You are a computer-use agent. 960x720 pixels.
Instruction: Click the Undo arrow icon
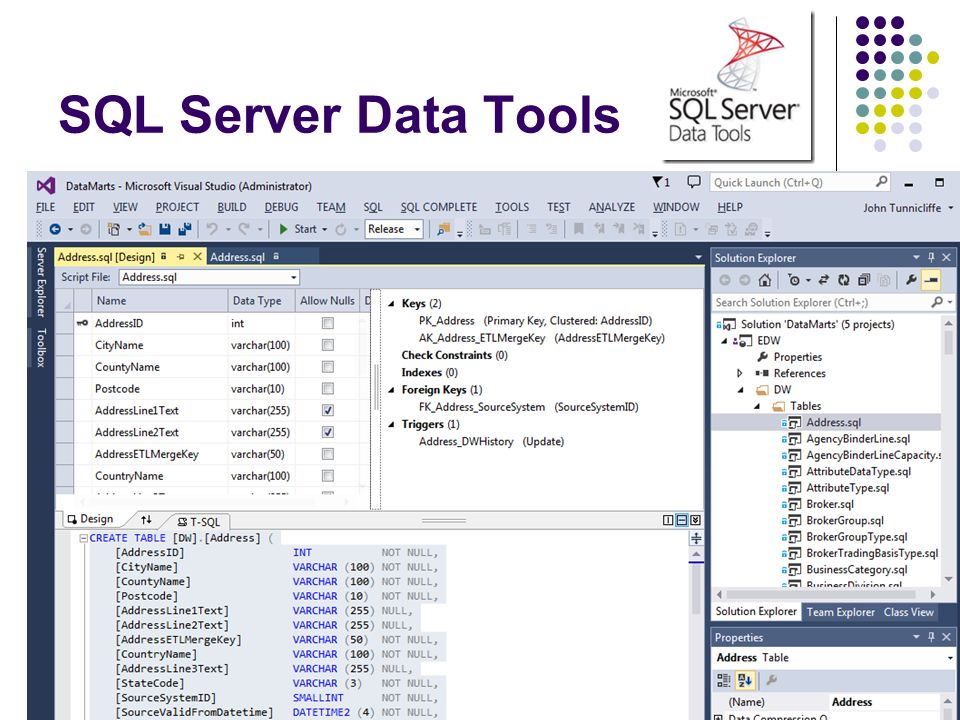point(212,229)
